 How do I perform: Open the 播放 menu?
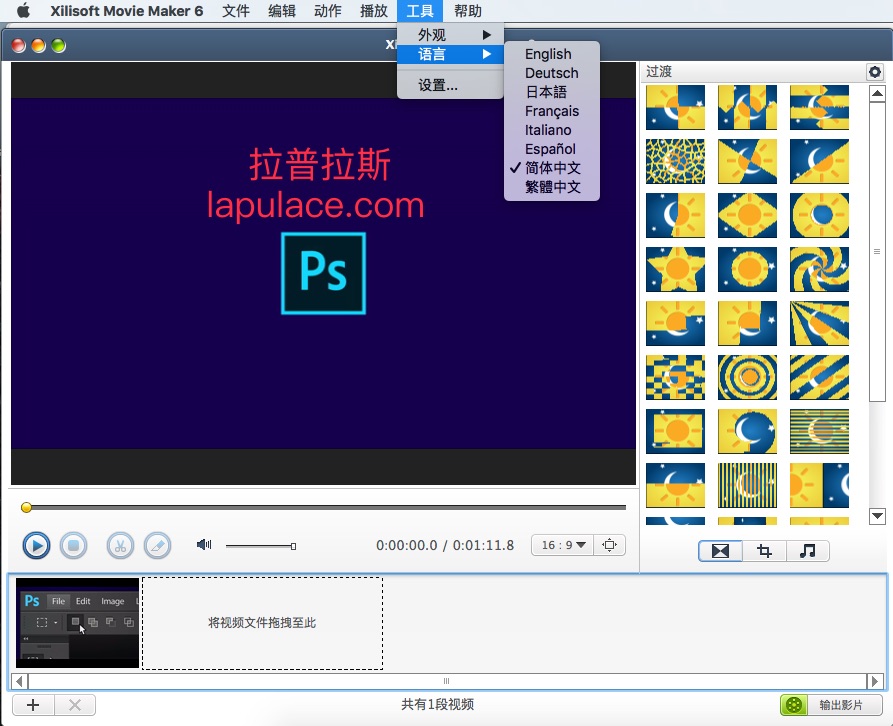point(374,11)
